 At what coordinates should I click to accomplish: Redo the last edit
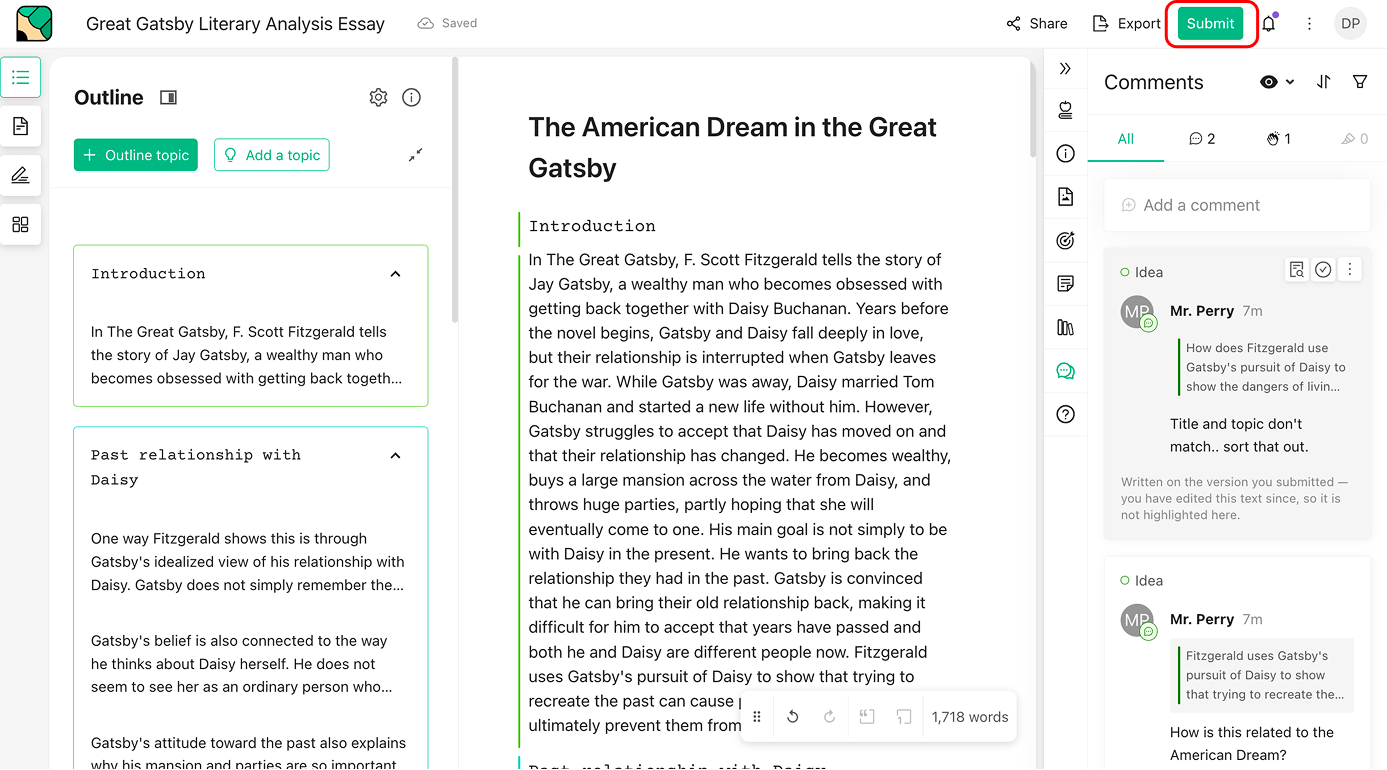point(829,716)
